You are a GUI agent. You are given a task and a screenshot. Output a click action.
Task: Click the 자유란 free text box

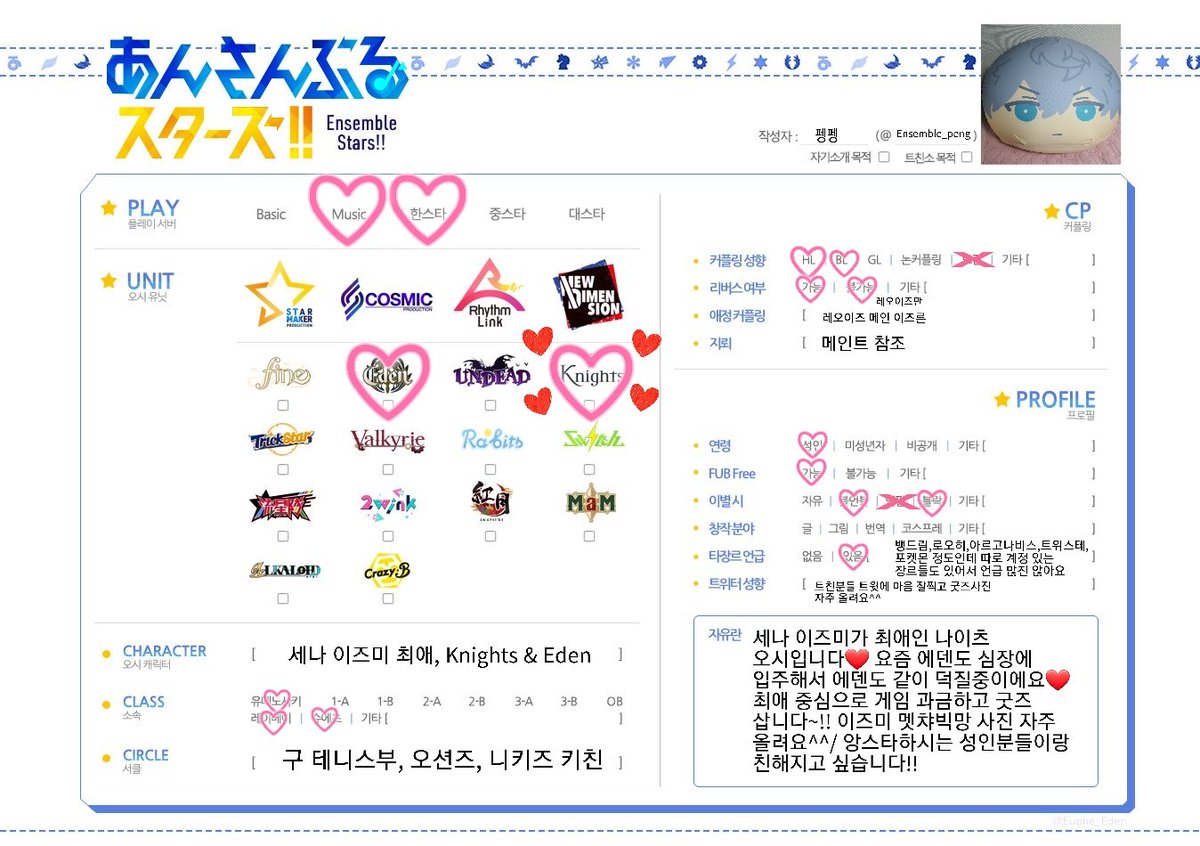(x=895, y=700)
